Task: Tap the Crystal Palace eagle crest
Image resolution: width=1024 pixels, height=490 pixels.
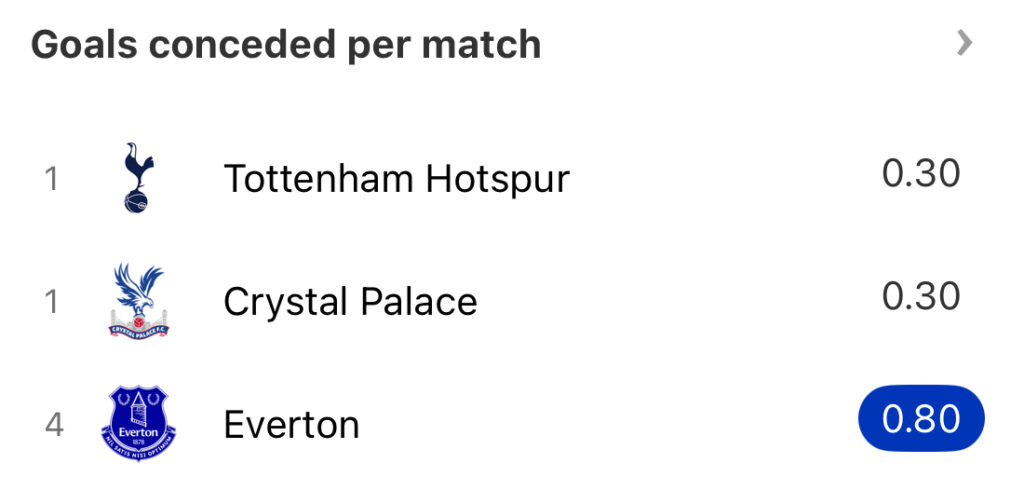Action: click(x=138, y=301)
